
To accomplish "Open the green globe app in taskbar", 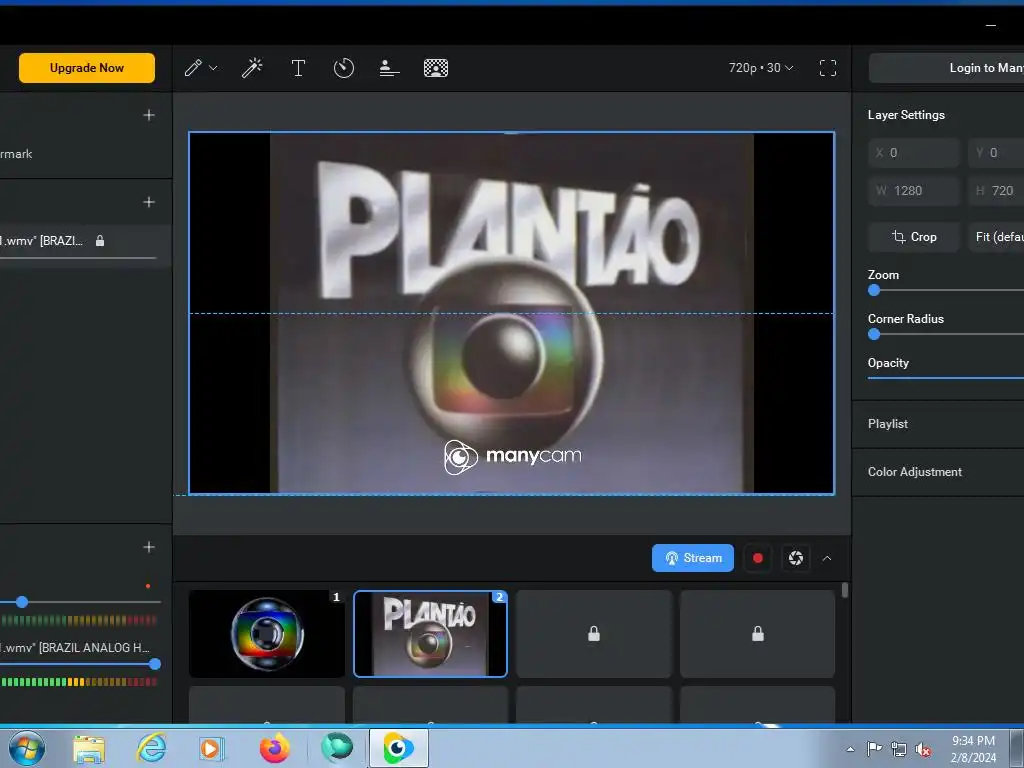I will tap(337, 748).
